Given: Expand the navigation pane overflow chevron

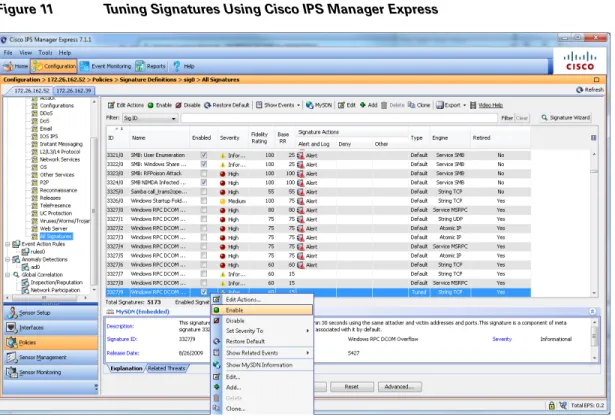Looking at the screenshot, I should tap(96, 387).
